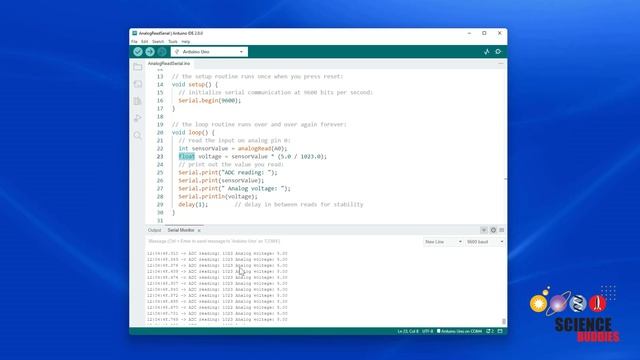
Task: Click the int sensorValue = analogRead(A0); line
Action: [x=233, y=149]
